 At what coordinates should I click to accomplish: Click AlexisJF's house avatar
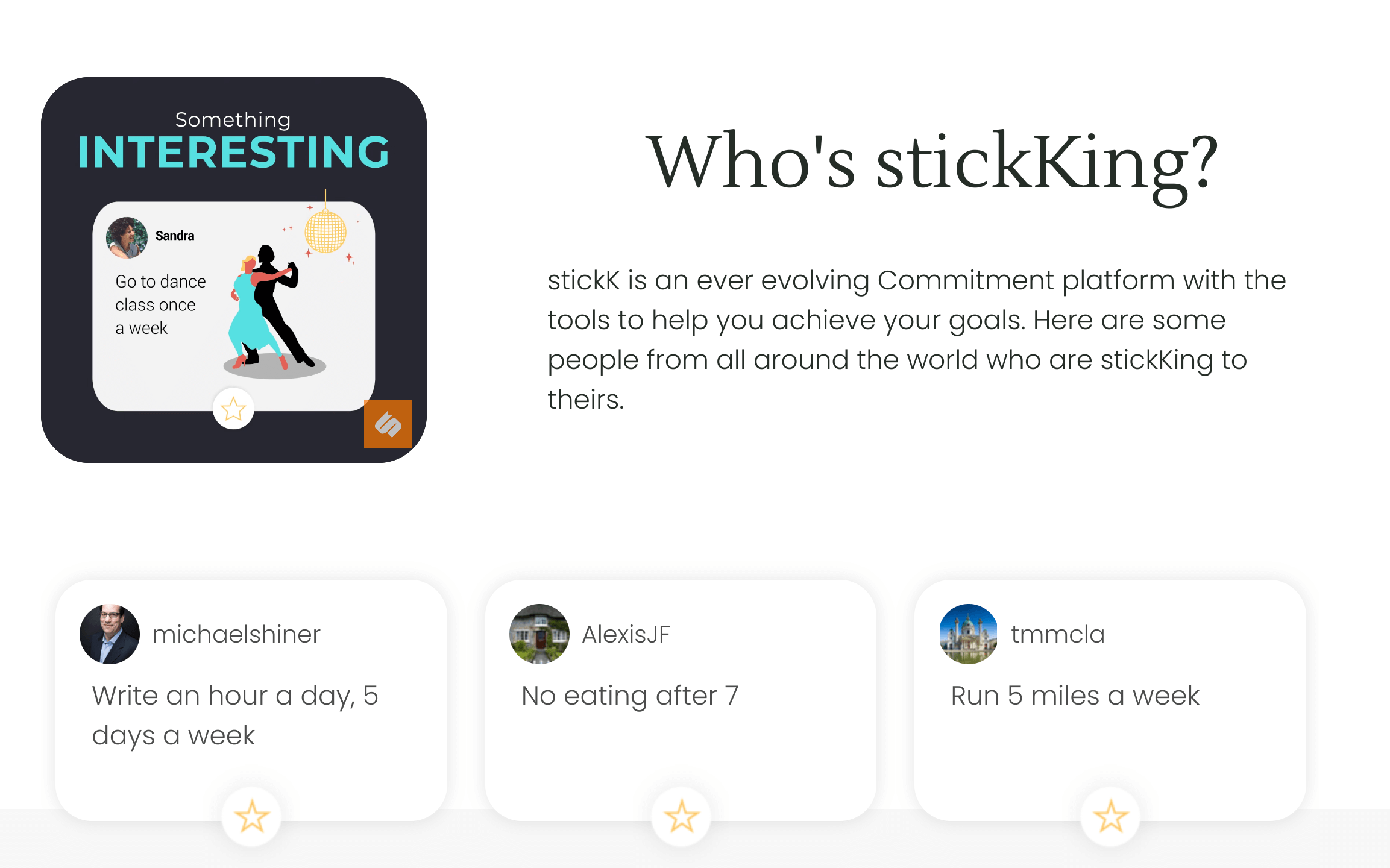(x=539, y=634)
